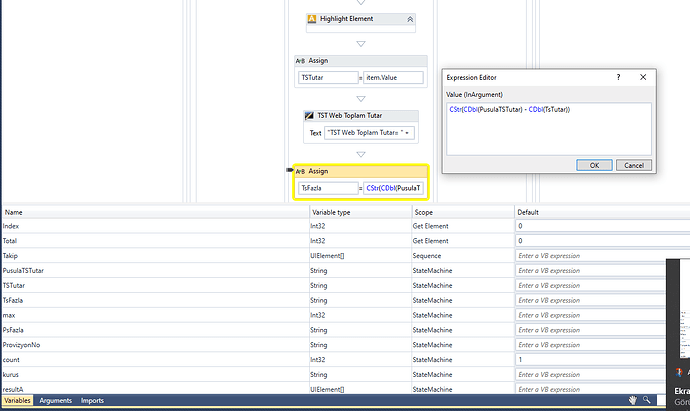Viewport: 690px width, 411px height.
Task: Click the TSTutar Assign activity icon
Action: [x=300, y=61]
